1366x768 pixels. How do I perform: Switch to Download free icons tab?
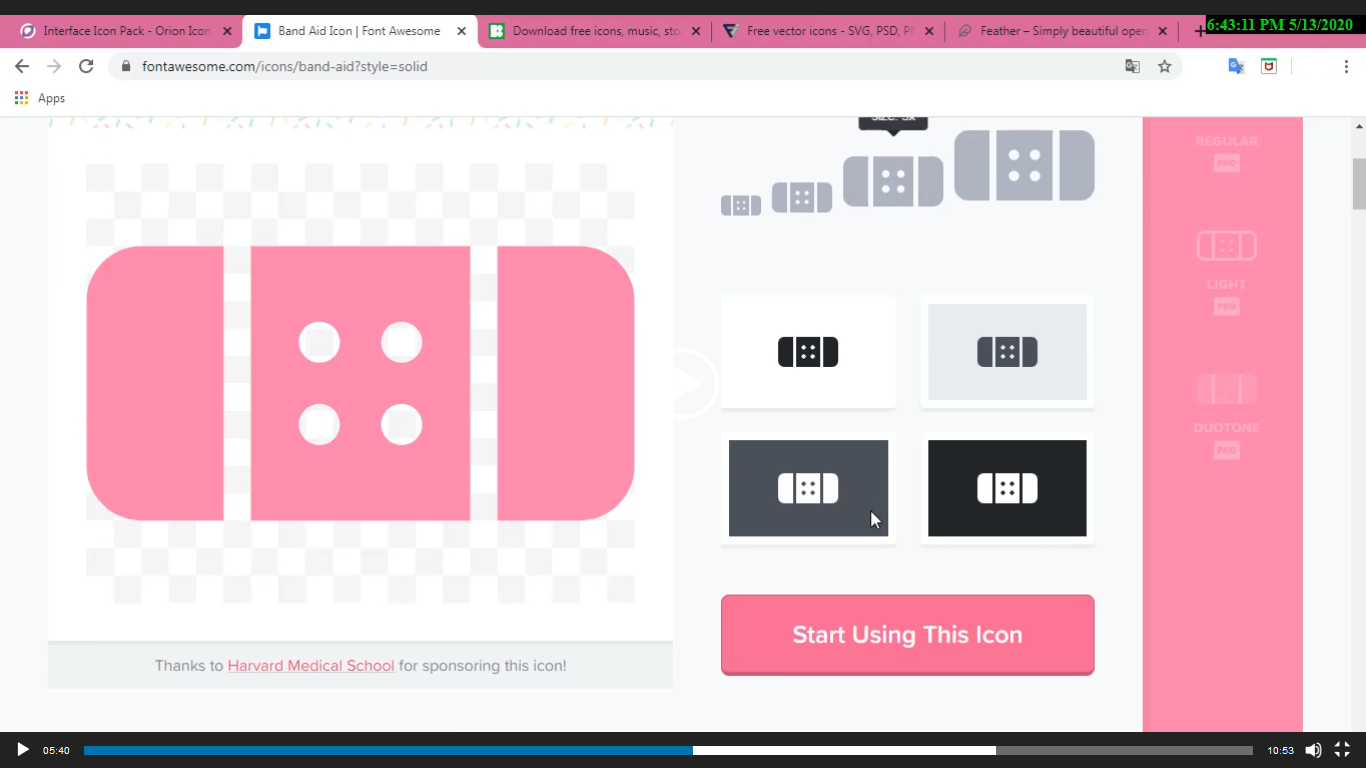595,31
